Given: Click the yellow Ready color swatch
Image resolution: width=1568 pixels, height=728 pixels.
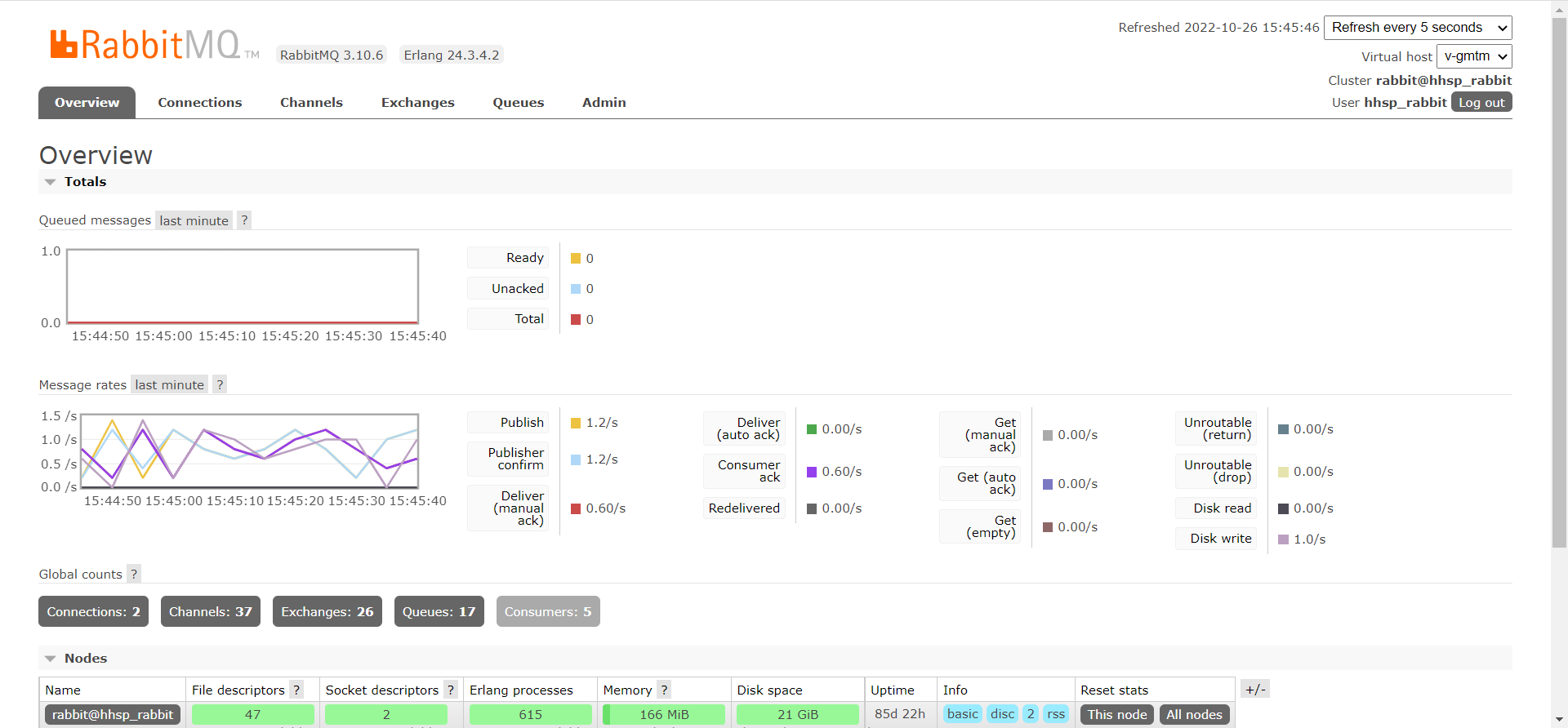Looking at the screenshot, I should click(x=576, y=259).
